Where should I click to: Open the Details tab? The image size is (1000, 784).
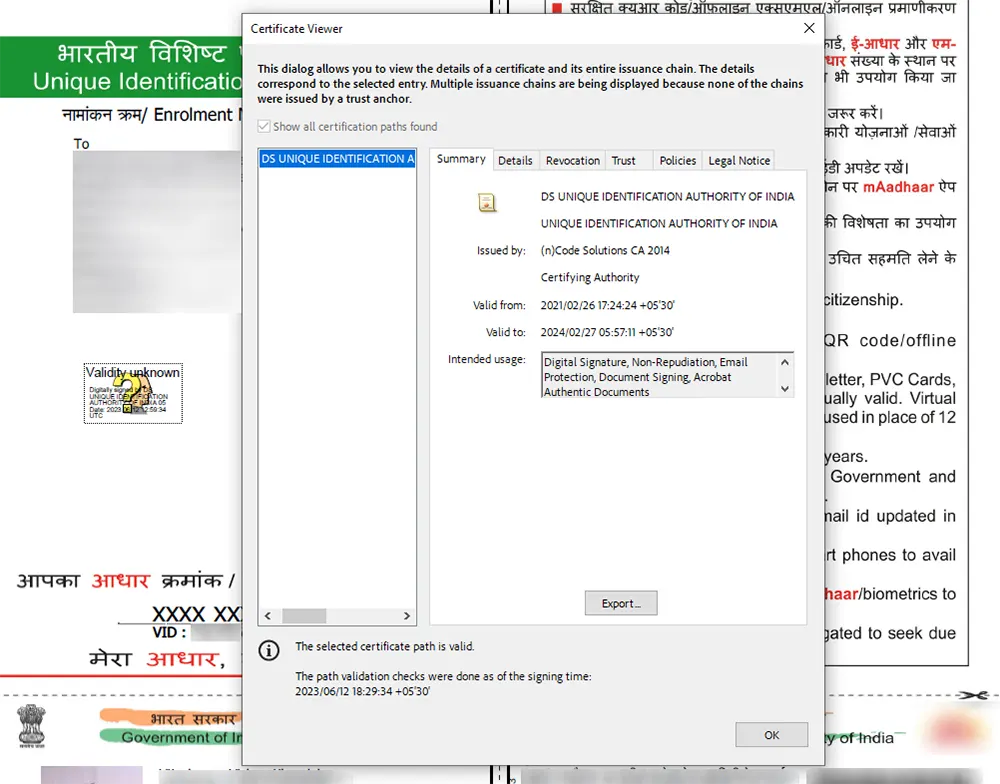point(515,161)
